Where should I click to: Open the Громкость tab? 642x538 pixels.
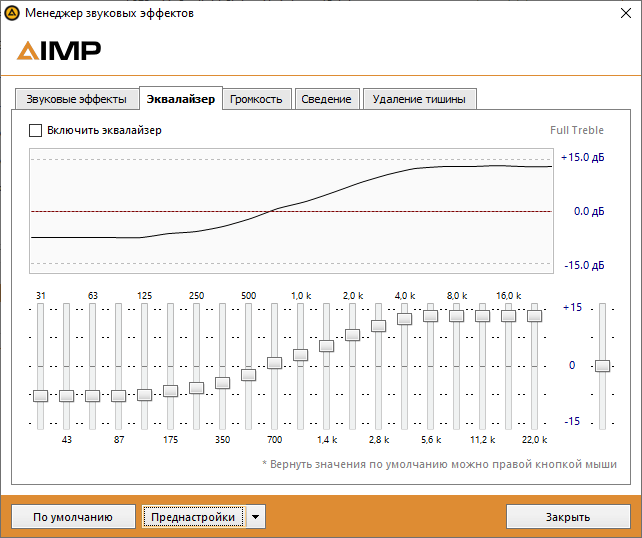point(257,99)
